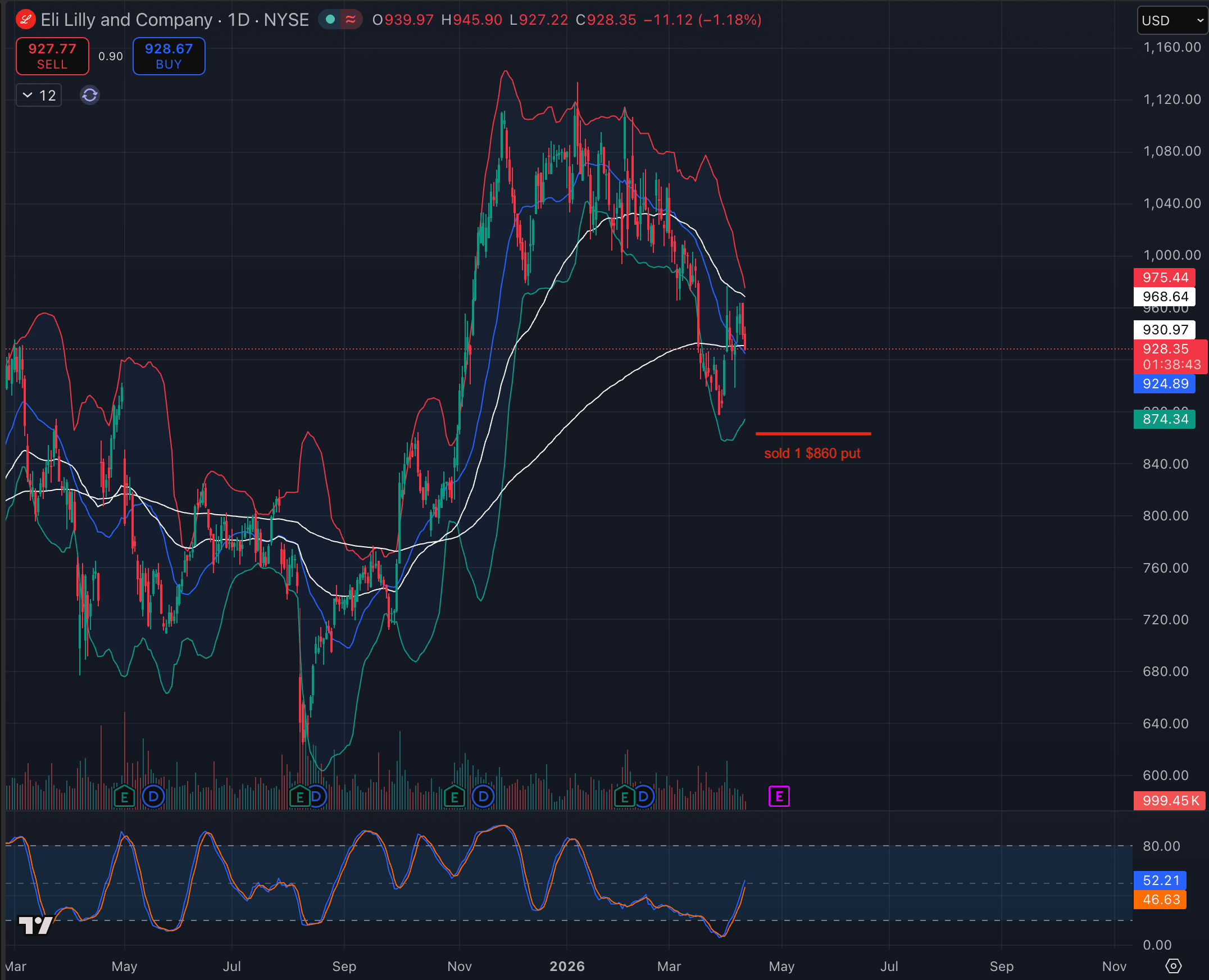Click the earnings E marker under the May candles

(x=125, y=797)
